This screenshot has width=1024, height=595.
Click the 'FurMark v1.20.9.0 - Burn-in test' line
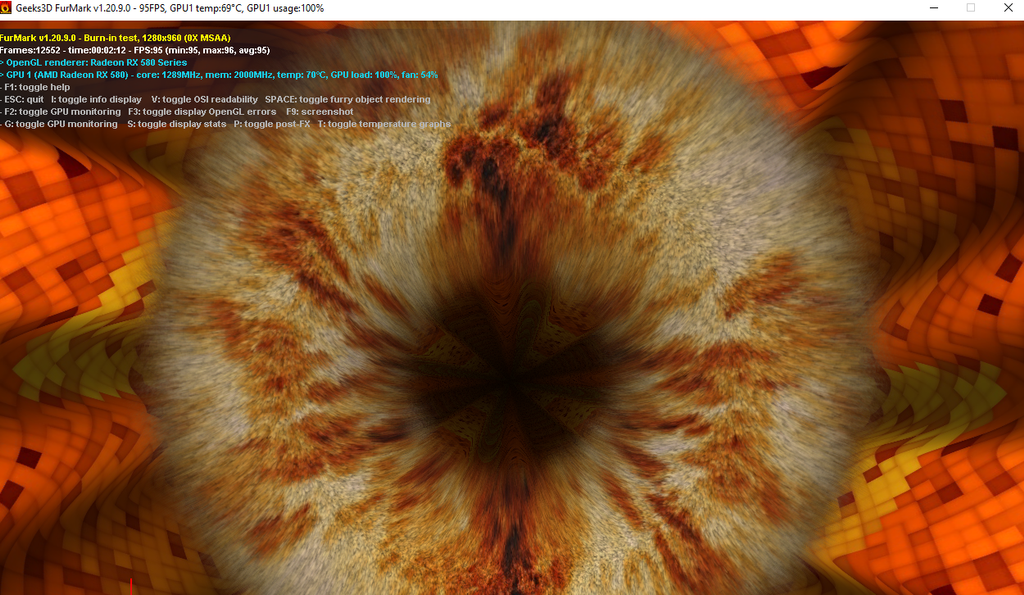tap(116, 38)
